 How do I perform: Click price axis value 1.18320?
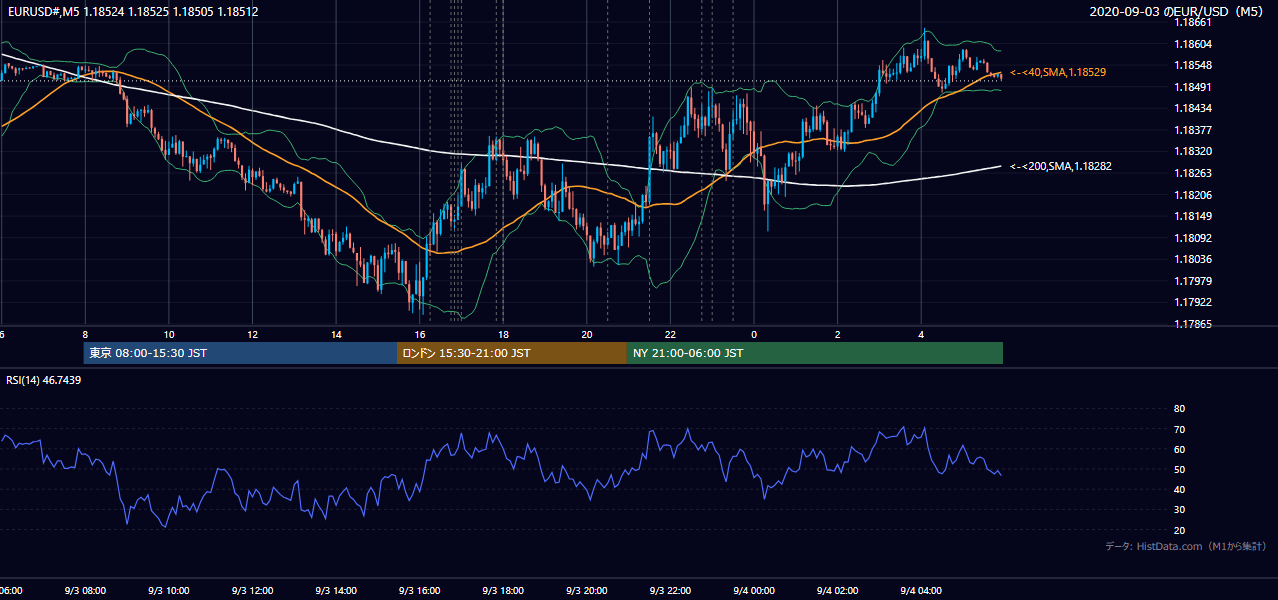(1192, 152)
